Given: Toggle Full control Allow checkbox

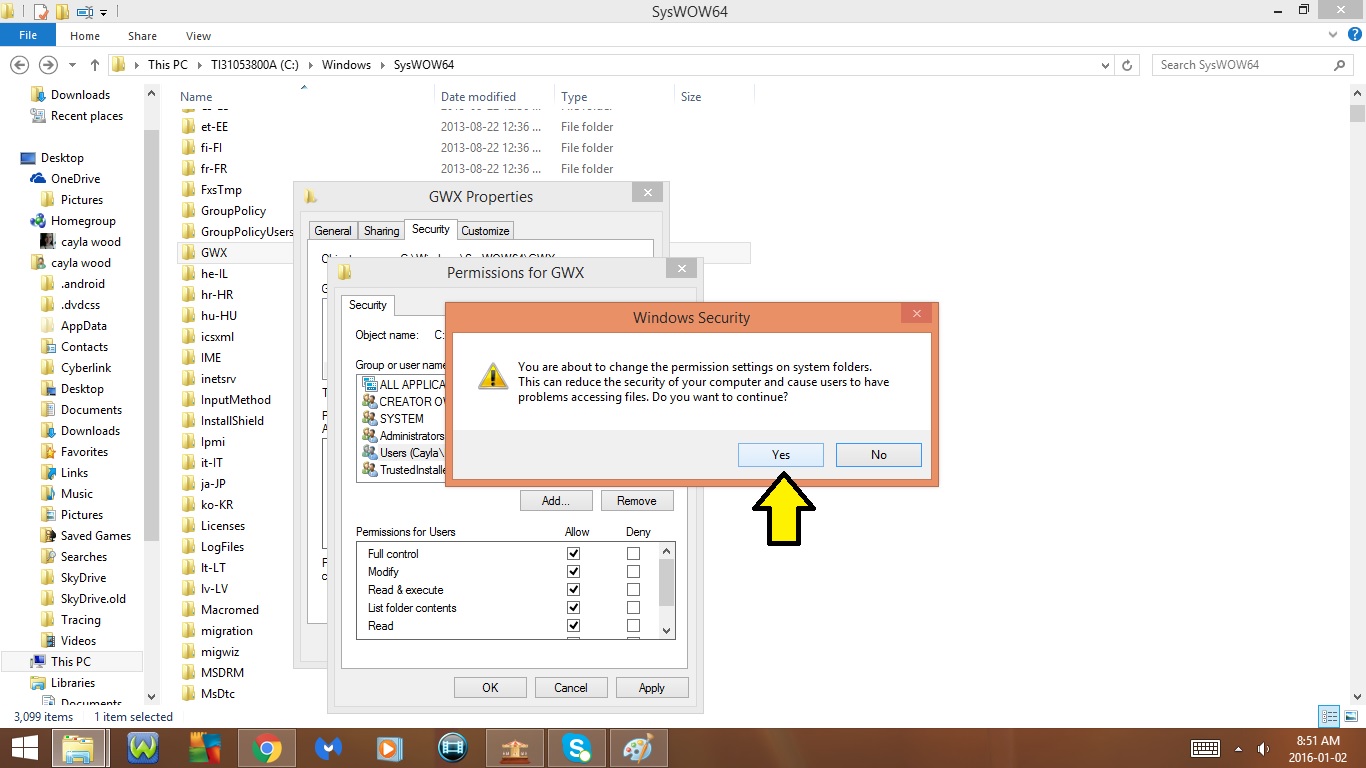Looking at the screenshot, I should [573, 554].
